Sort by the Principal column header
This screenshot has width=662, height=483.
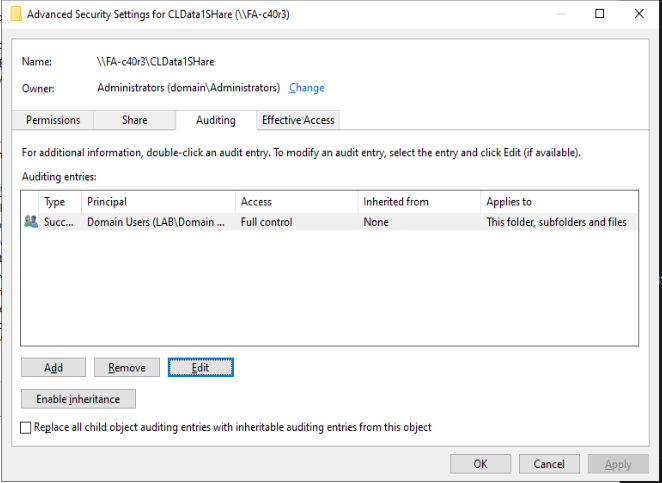point(158,202)
